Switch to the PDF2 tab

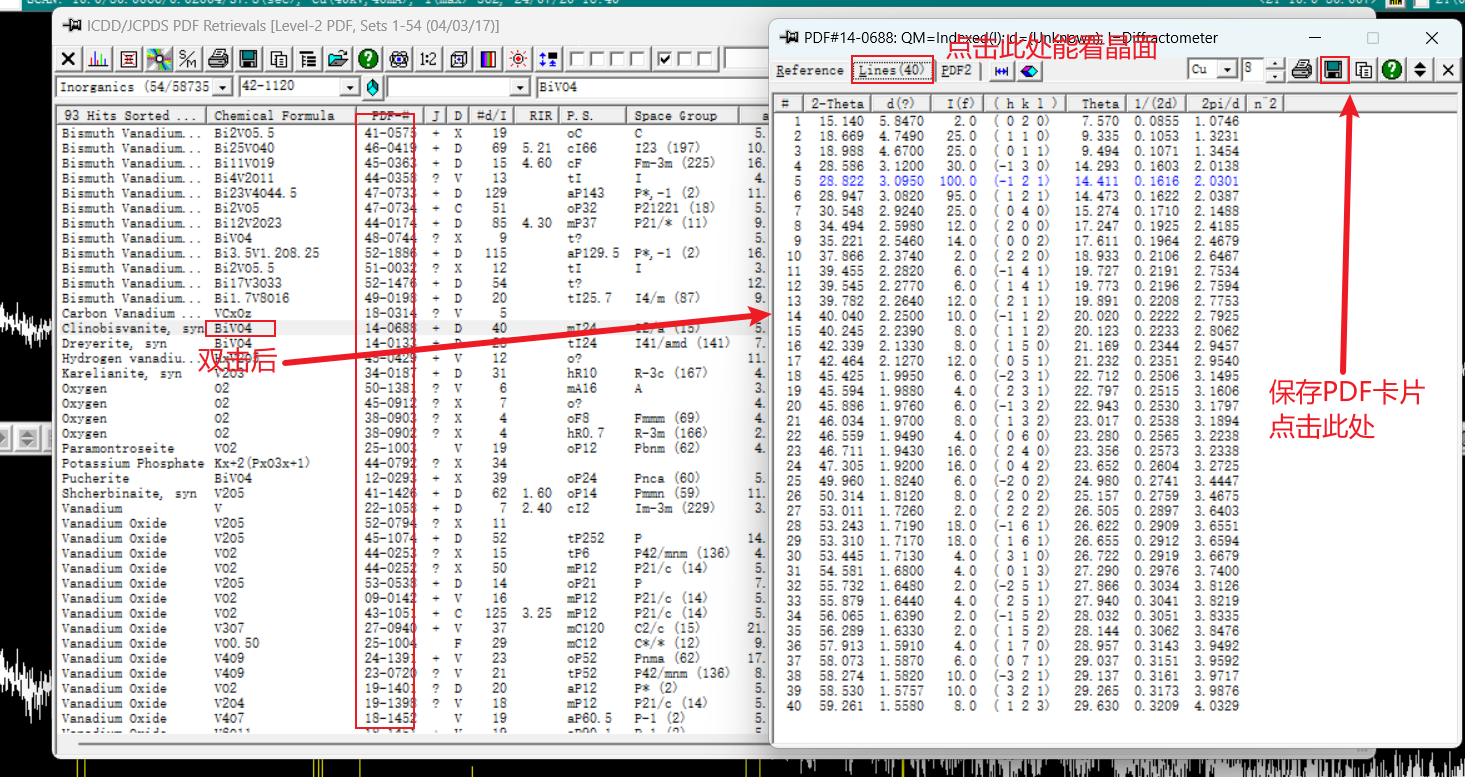[x=956, y=71]
